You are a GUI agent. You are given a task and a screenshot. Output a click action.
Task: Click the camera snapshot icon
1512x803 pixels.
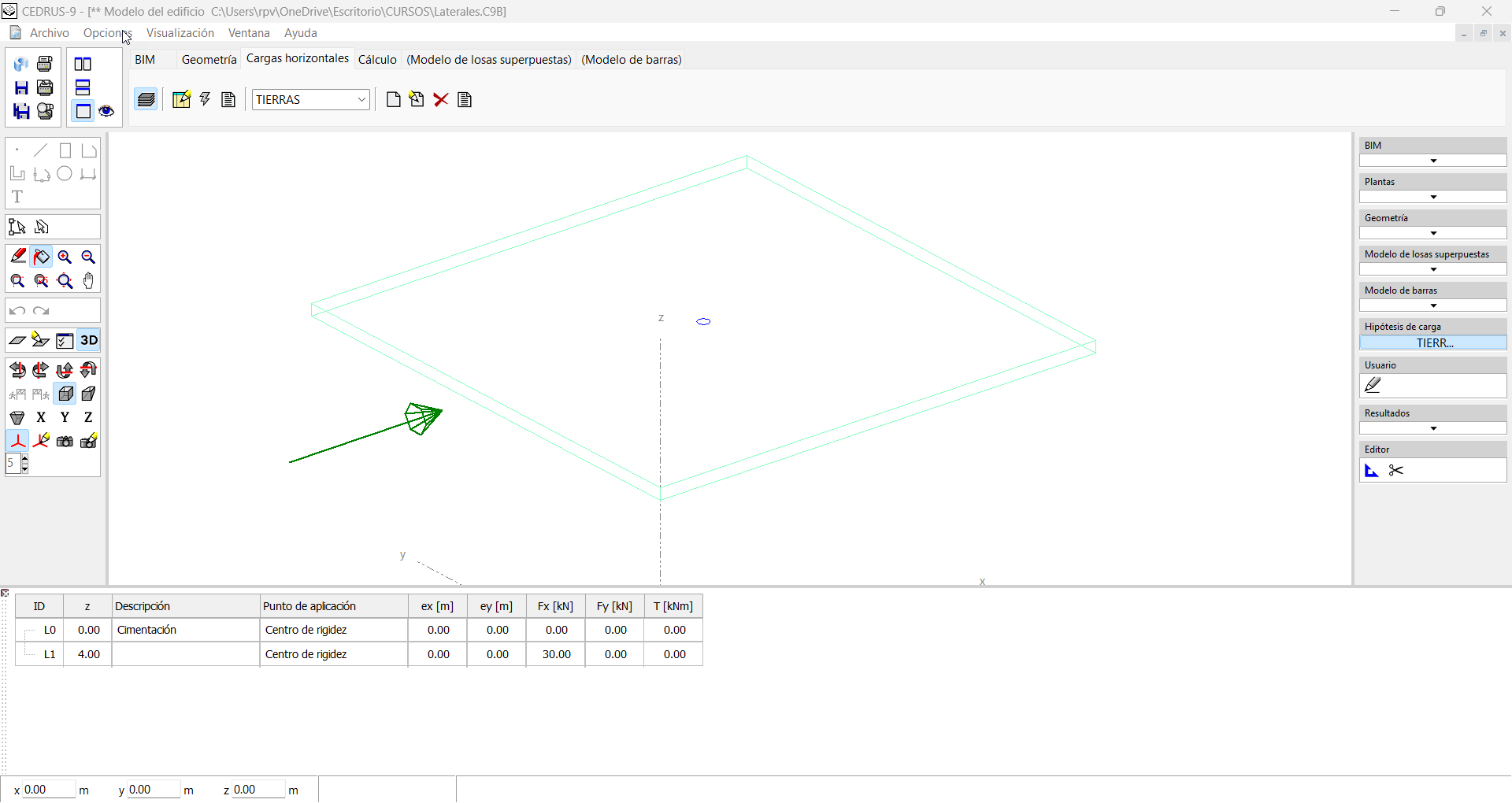coord(65,442)
